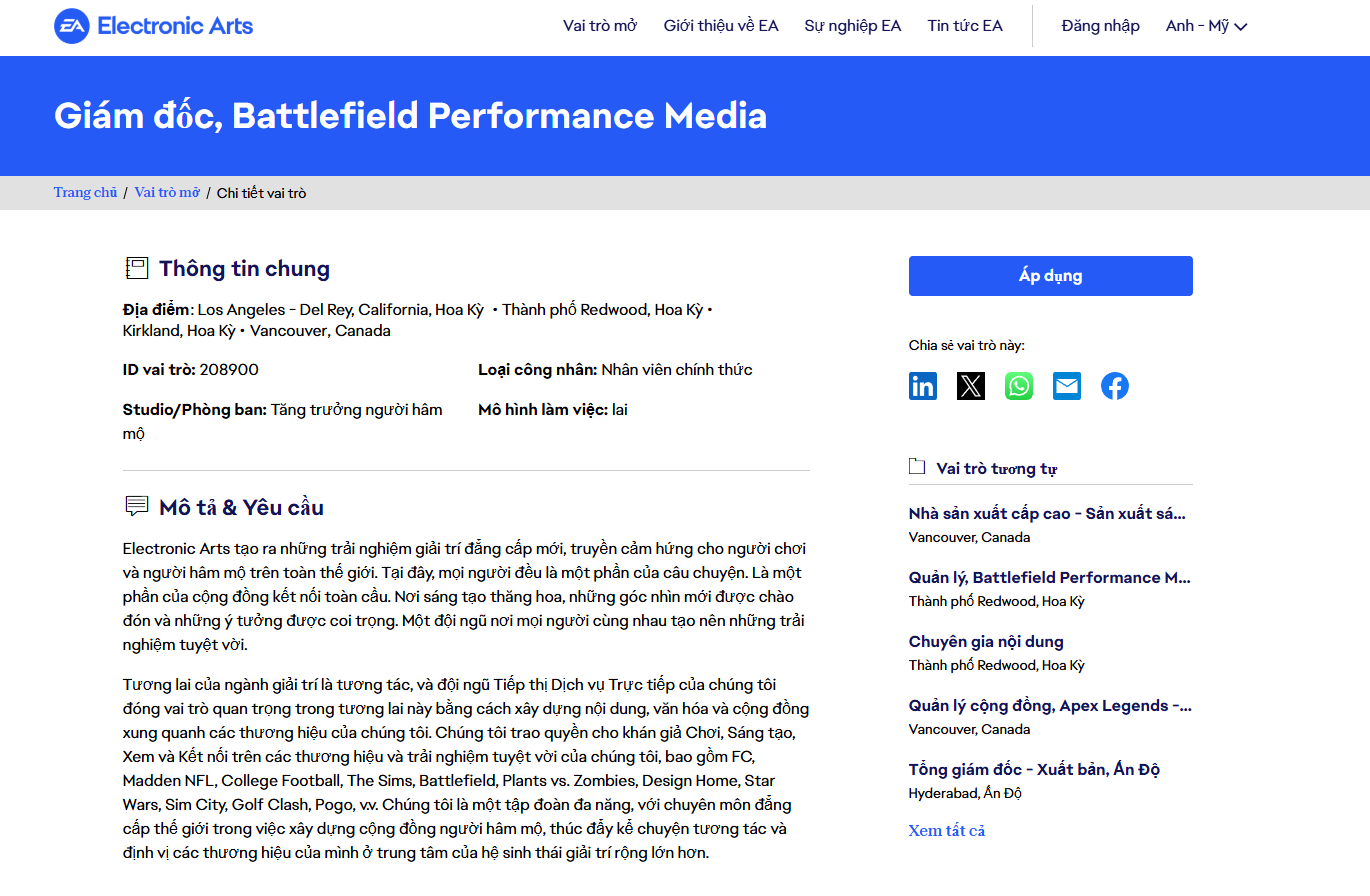Open Tổng giám đốc - Xuất bản role

[x=1034, y=770]
